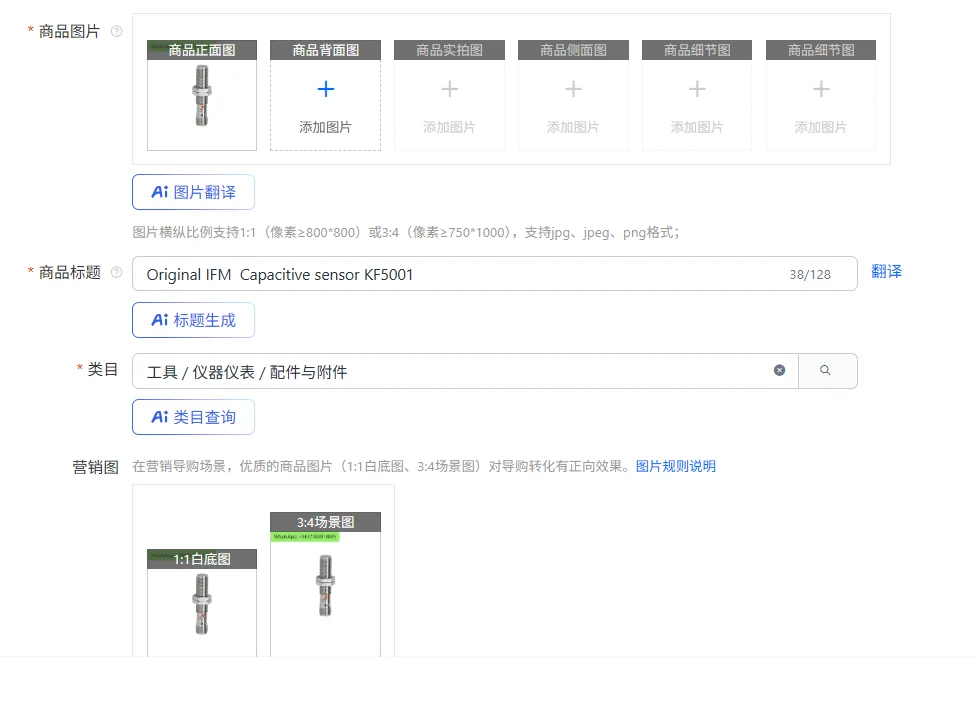The width and height of the screenshot is (978, 715).
Task: Click 添加图片 text under 商品侧面图
Action: click(573, 127)
